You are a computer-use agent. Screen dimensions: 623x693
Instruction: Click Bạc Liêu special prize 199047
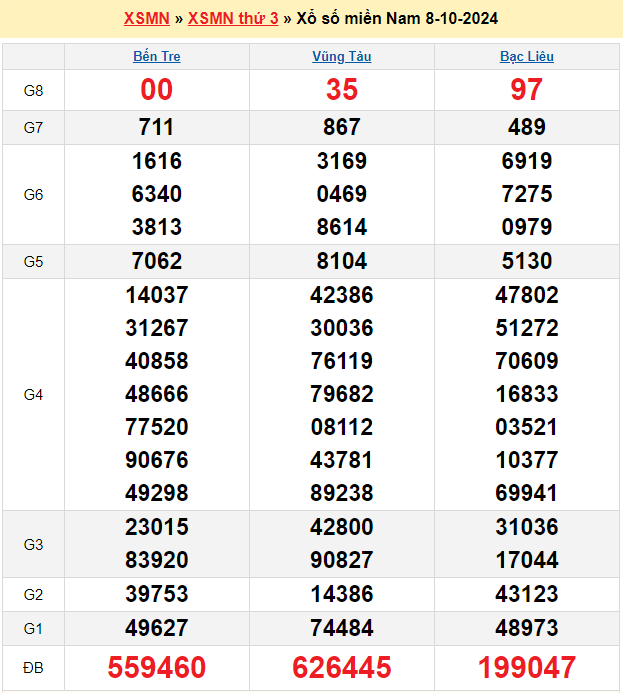527,667
